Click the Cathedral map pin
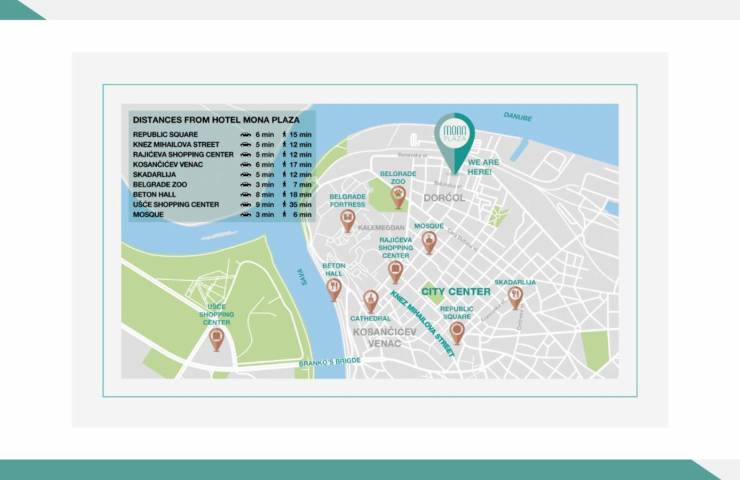This screenshot has height=480, width=740. pyautogui.click(x=371, y=300)
